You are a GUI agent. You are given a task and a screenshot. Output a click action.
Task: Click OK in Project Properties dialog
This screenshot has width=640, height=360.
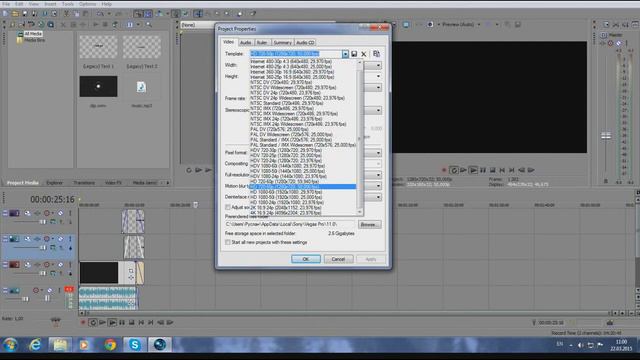306,259
